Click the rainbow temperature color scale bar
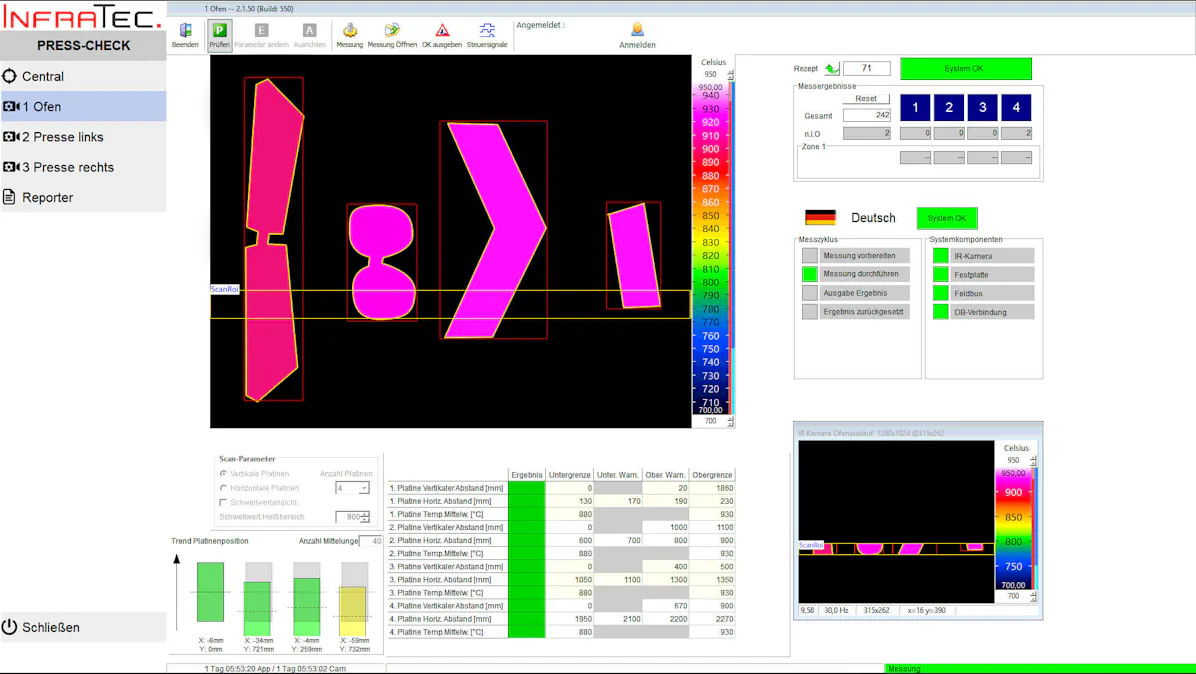The image size is (1196, 674). coord(709,248)
